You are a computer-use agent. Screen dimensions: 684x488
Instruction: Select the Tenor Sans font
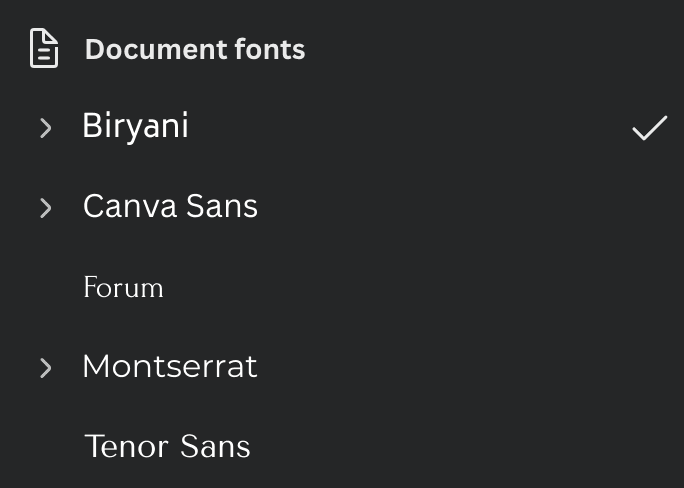tap(167, 446)
